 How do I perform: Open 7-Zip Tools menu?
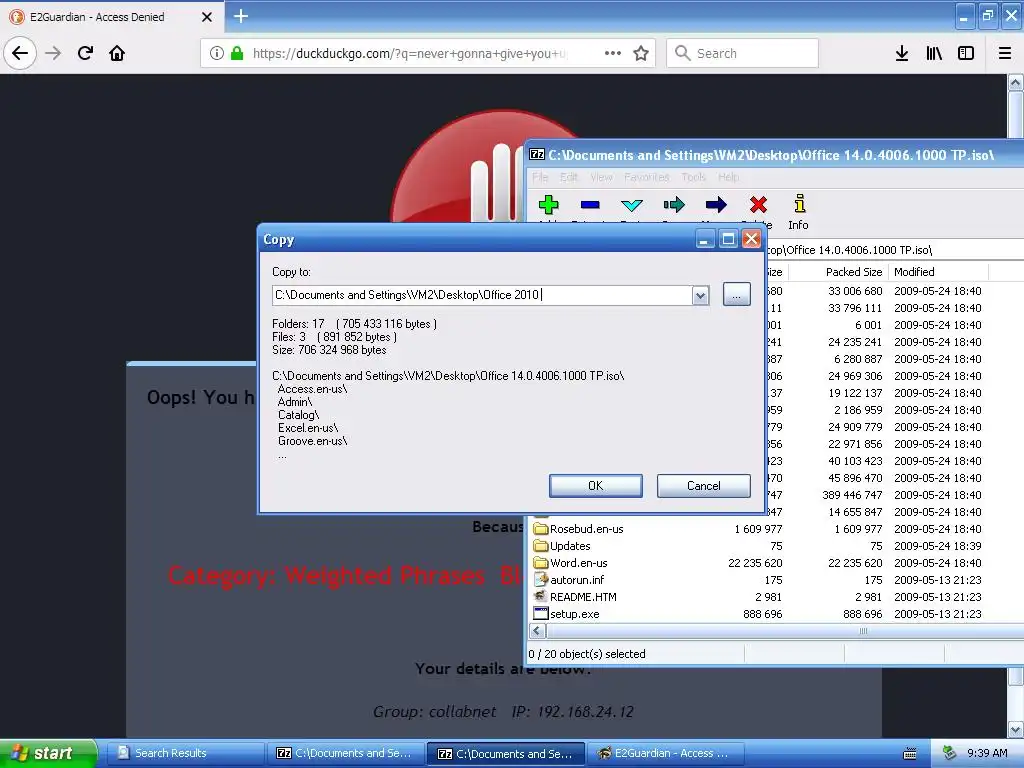[694, 177]
